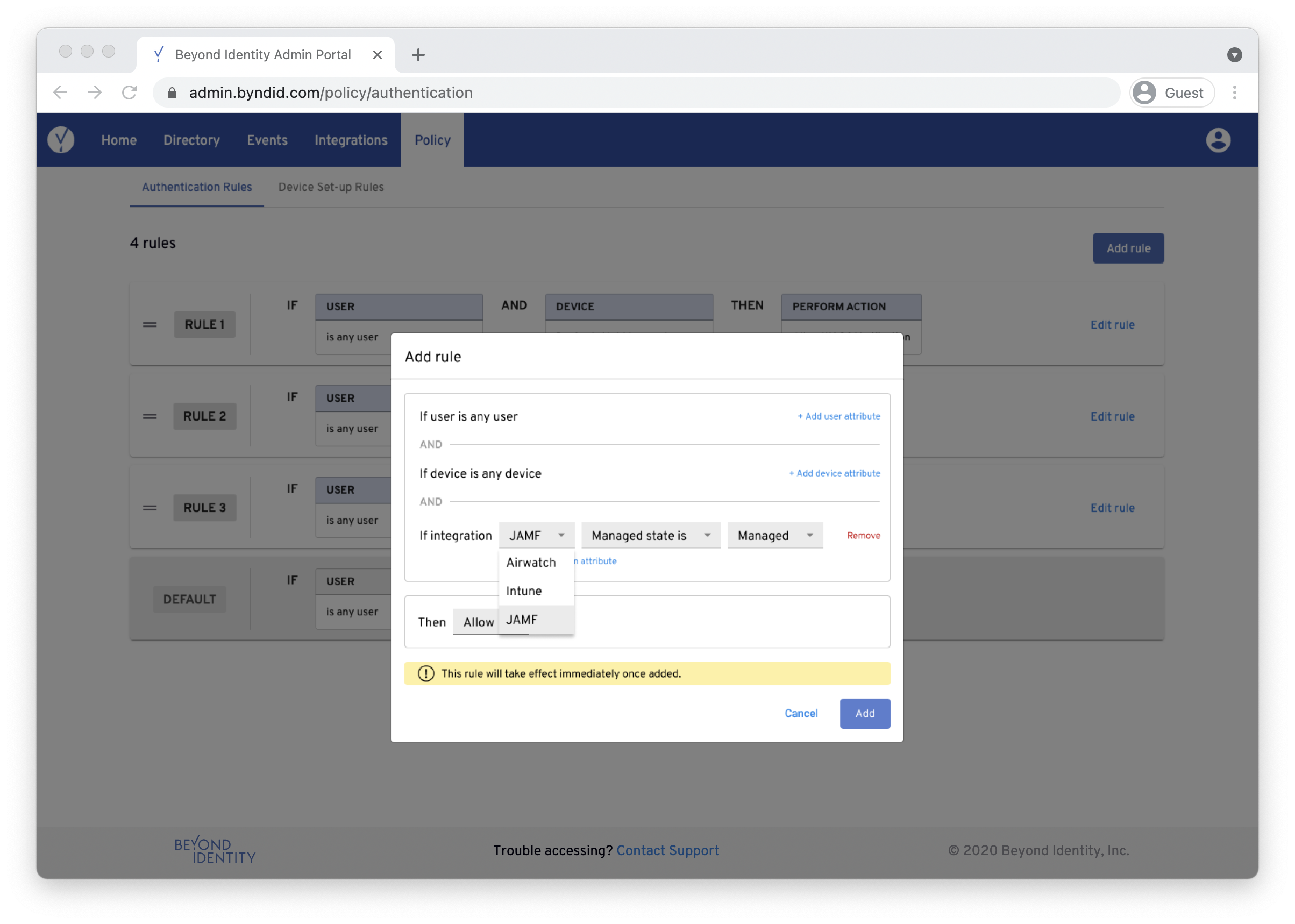The image size is (1295, 924).
Task: Go to the Events nav item
Action: 267,140
